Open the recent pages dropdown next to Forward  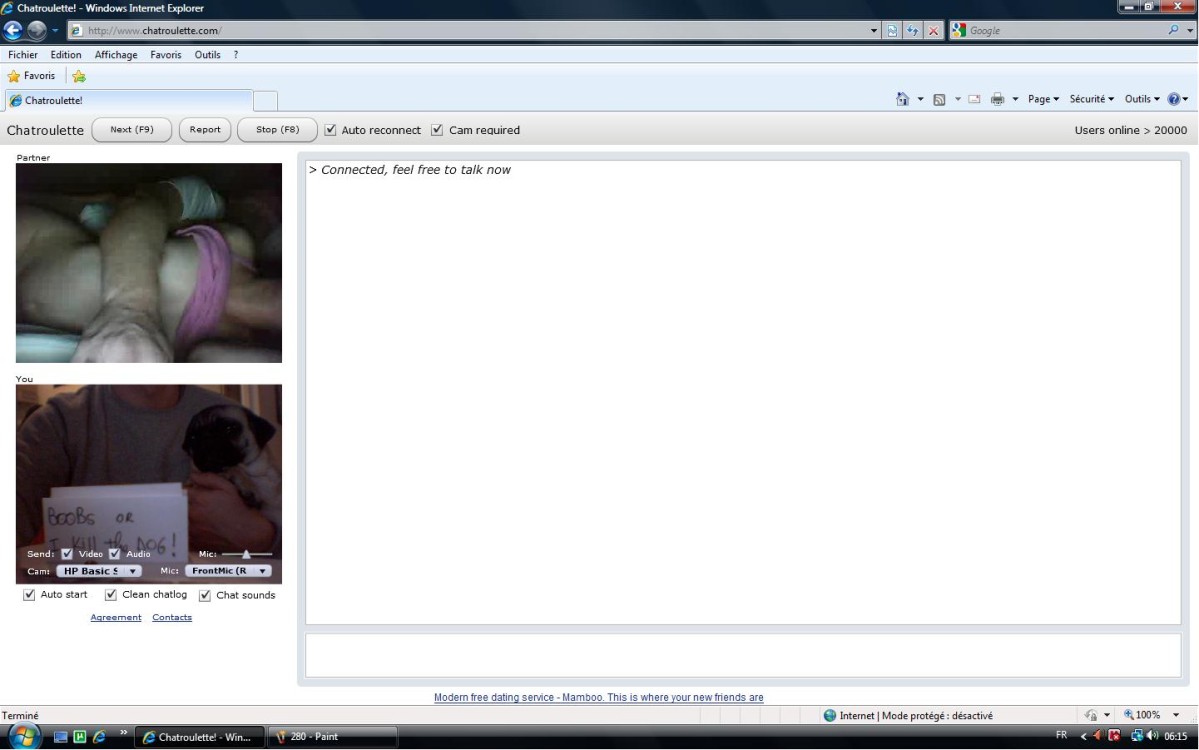coord(55,31)
